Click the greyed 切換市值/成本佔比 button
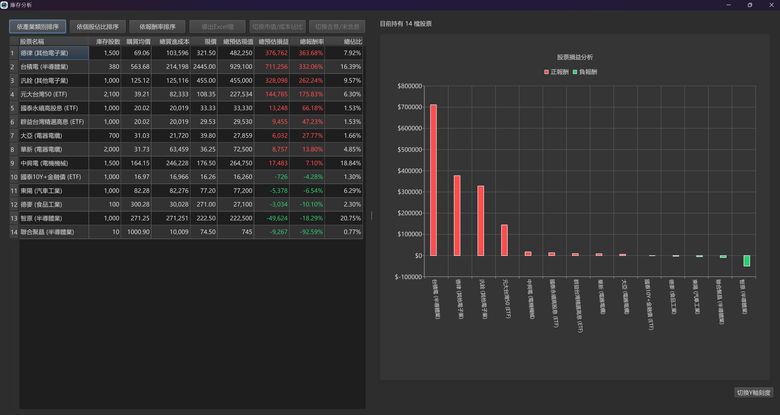Screen dimensions: 780x415 tap(278, 26)
